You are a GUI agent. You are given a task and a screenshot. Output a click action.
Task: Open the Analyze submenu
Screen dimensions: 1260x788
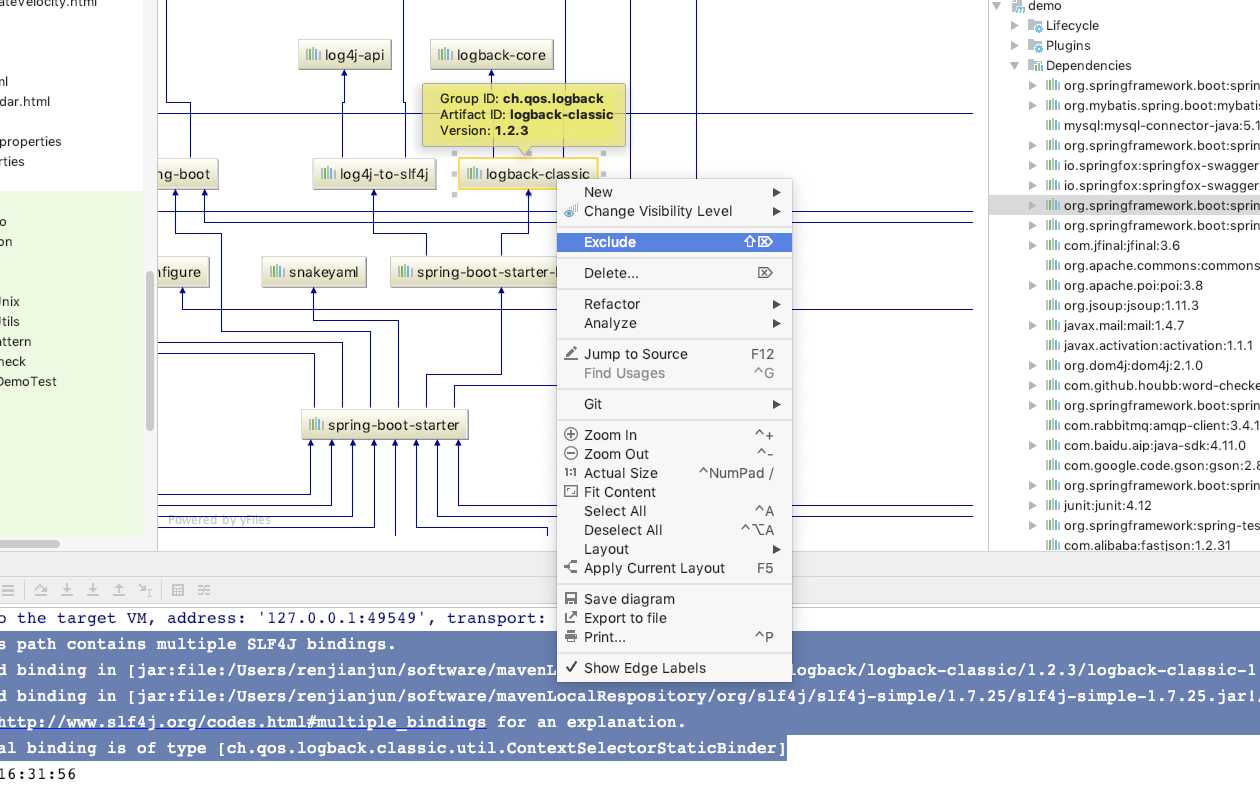click(674, 323)
